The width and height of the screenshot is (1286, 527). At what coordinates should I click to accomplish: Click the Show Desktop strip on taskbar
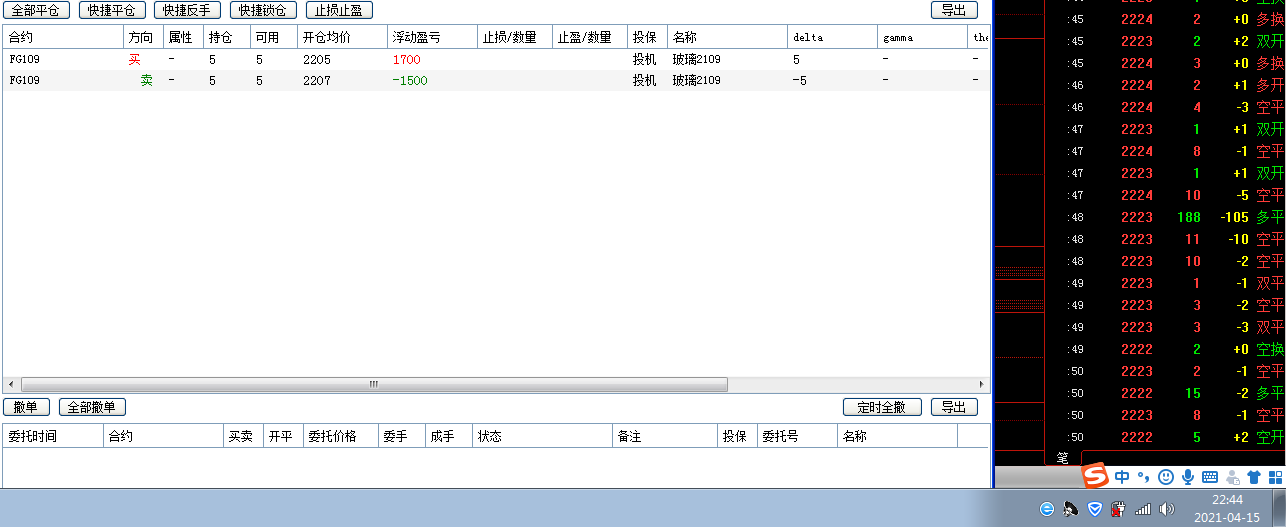click(1279, 508)
